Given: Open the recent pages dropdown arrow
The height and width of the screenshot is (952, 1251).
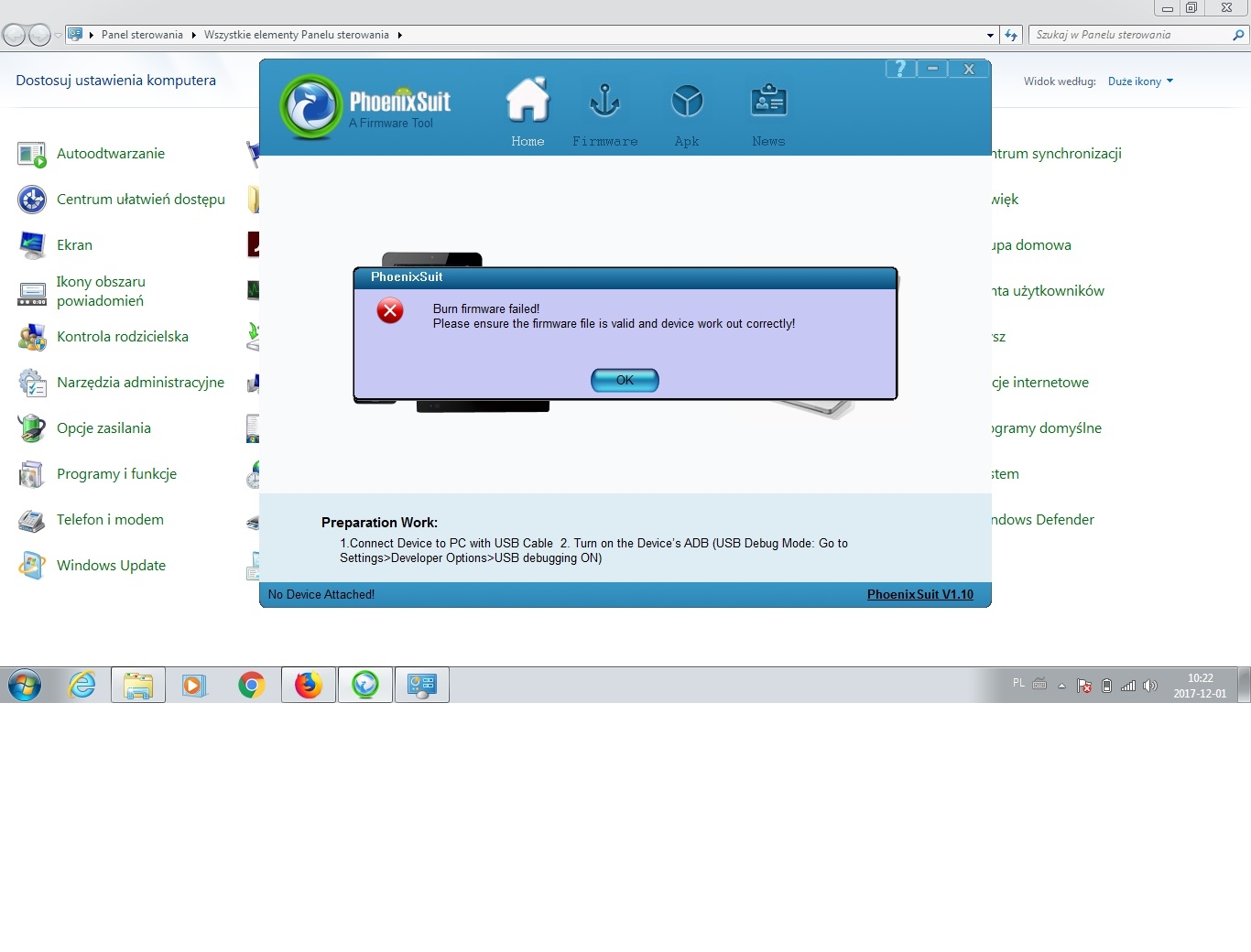Looking at the screenshot, I should (58, 36).
